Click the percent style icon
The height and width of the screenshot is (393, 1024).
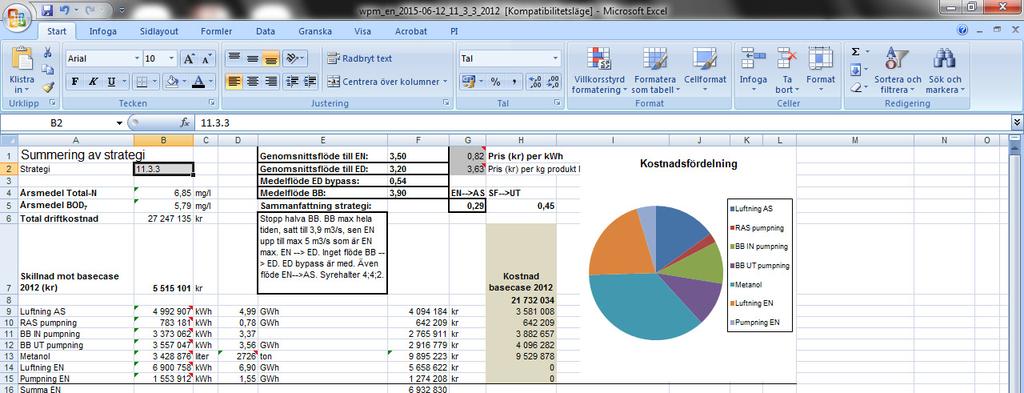coord(495,82)
